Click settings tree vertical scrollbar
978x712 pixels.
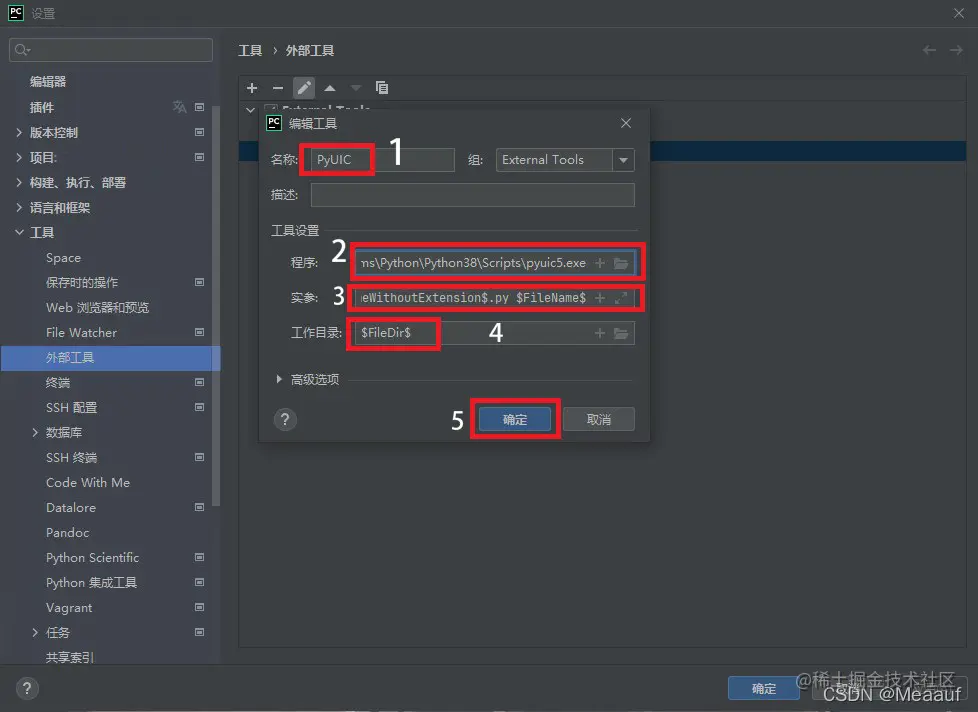pos(216,305)
